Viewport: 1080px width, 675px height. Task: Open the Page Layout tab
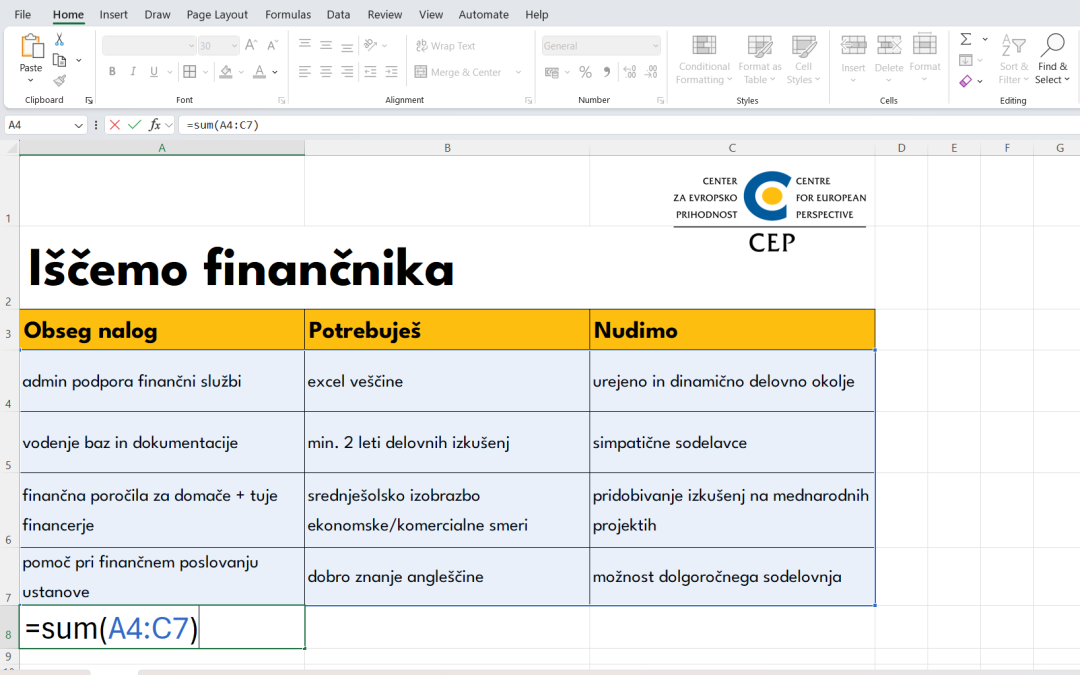[x=217, y=15]
